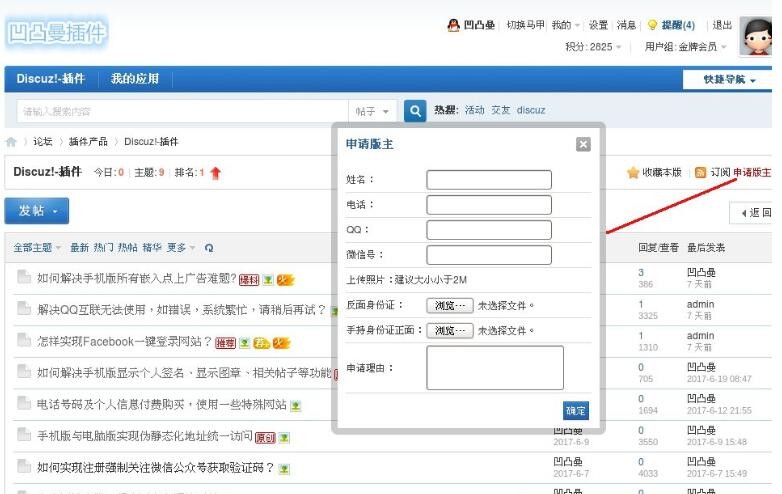
Task: Click image attachment icon on 手机版与电脑版 thread
Action: point(284,438)
